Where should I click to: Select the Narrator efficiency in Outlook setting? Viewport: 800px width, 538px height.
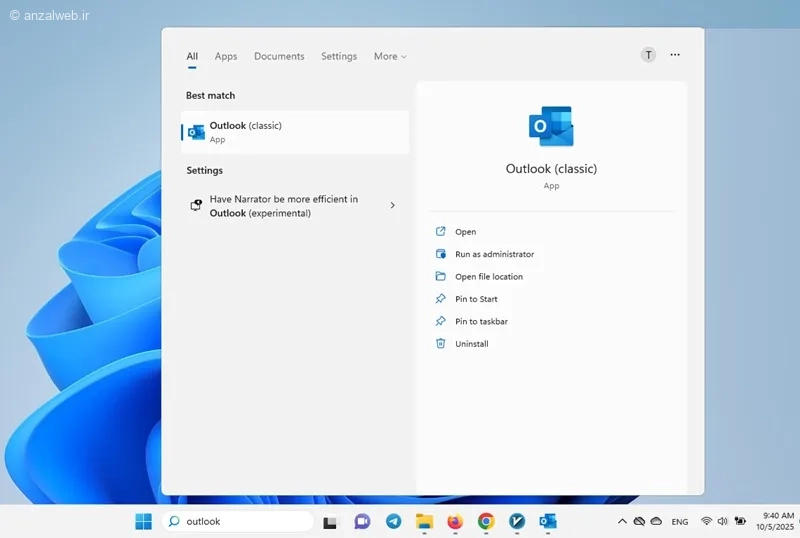tap(295, 206)
